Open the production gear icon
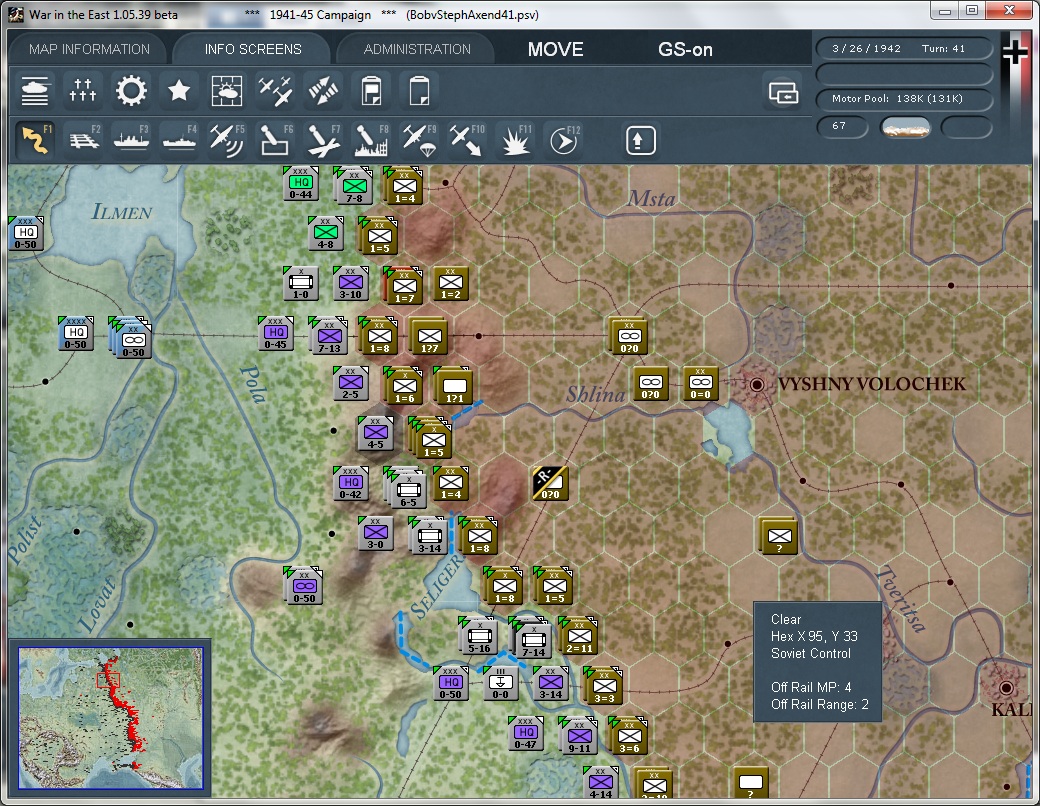1040x806 pixels. click(x=131, y=91)
